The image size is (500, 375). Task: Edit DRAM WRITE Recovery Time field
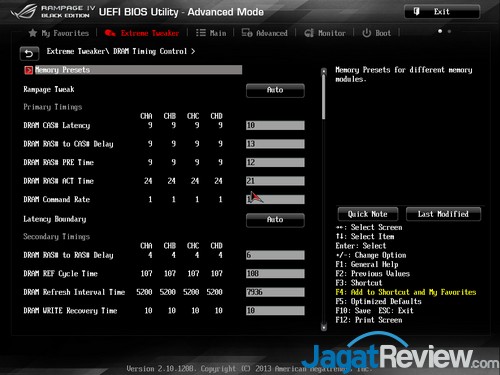(x=275, y=311)
